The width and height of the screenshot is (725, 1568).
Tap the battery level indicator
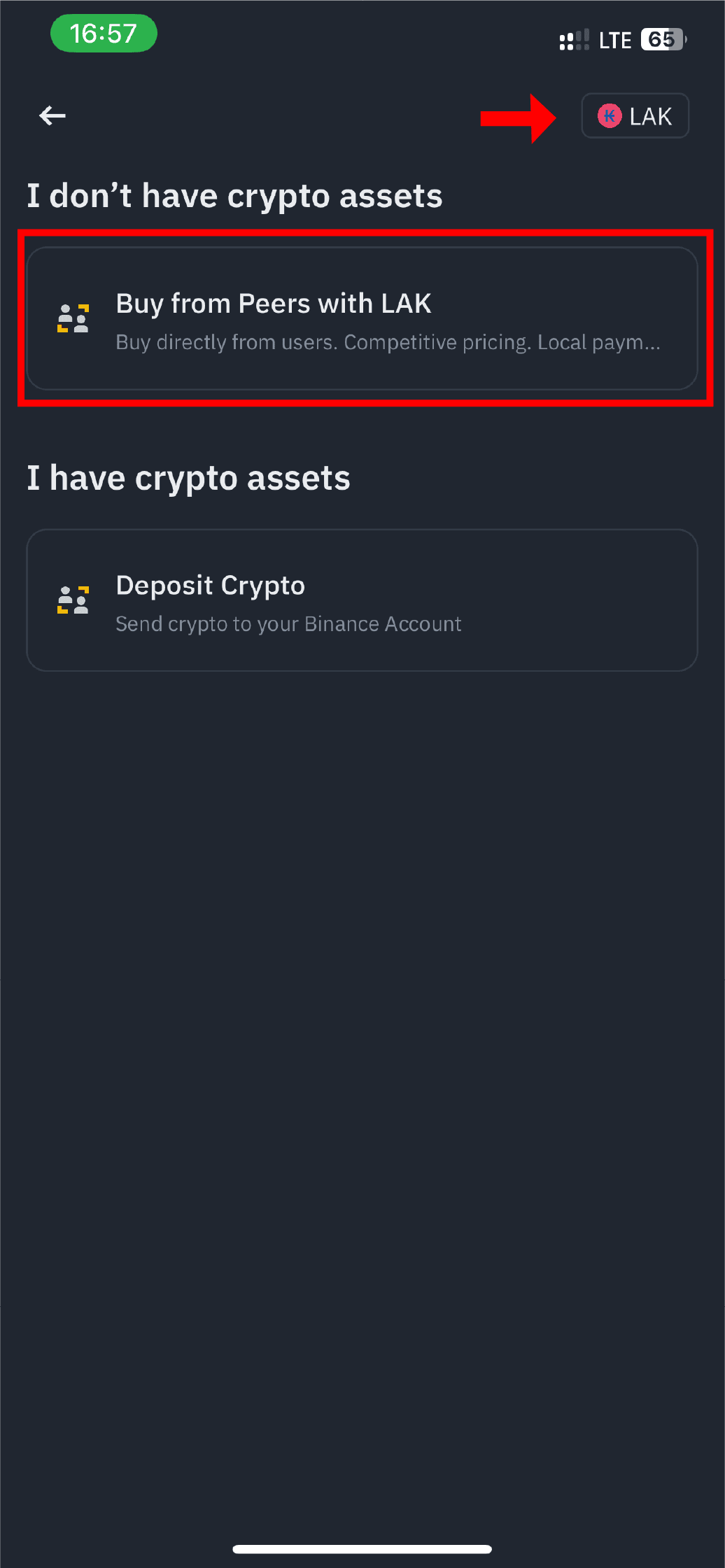click(x=663, y=40)
